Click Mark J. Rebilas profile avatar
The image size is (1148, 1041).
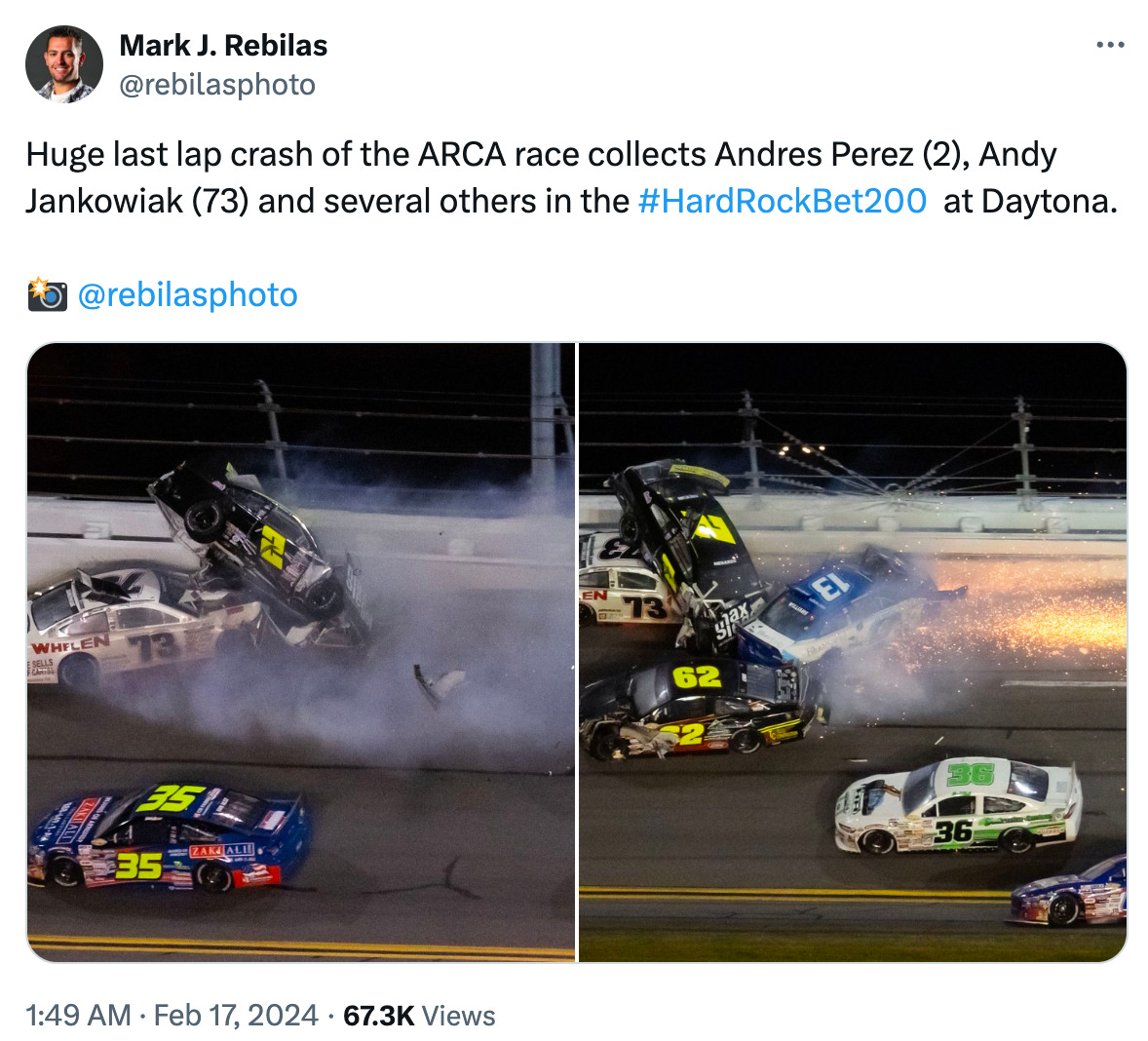point(64,64)
